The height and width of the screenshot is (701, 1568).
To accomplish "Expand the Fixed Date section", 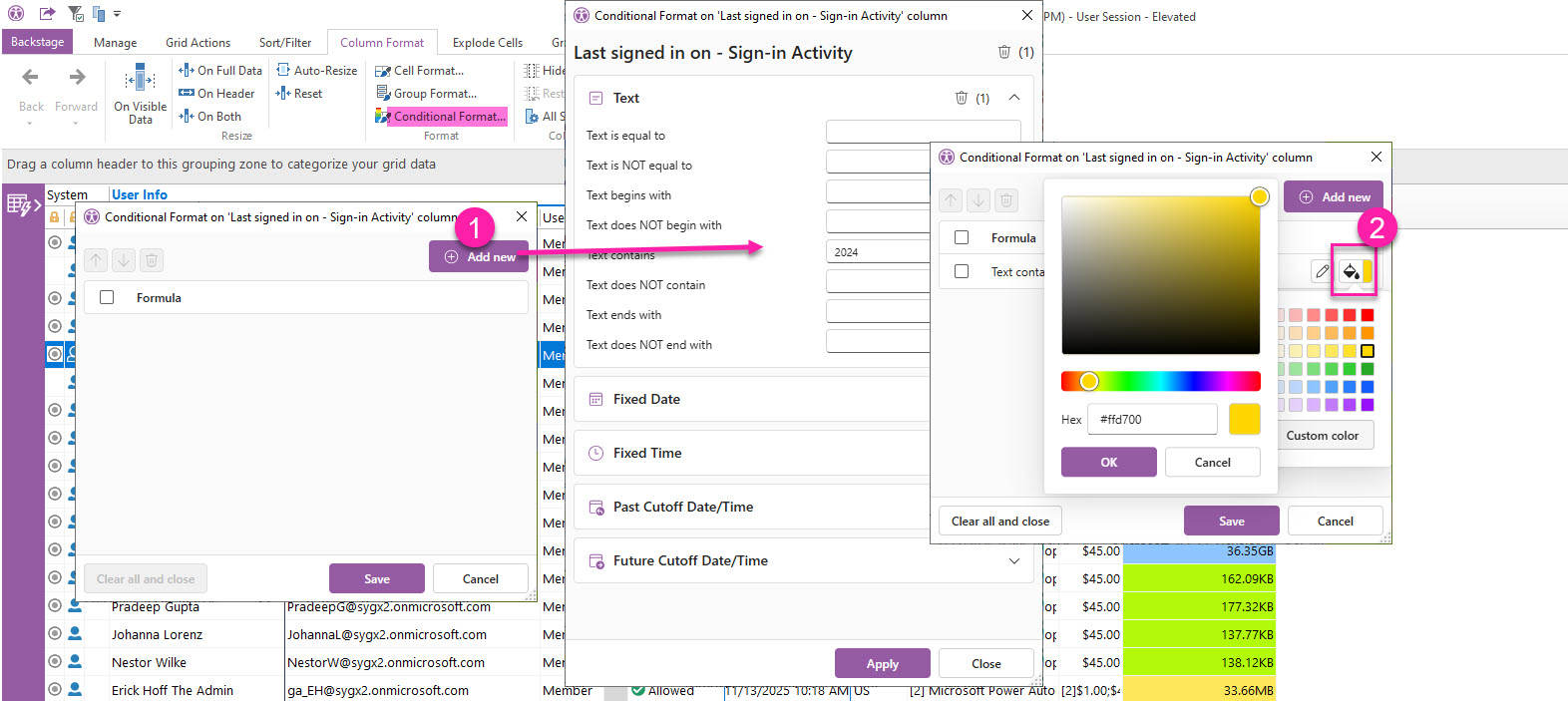I will [646, 399].
